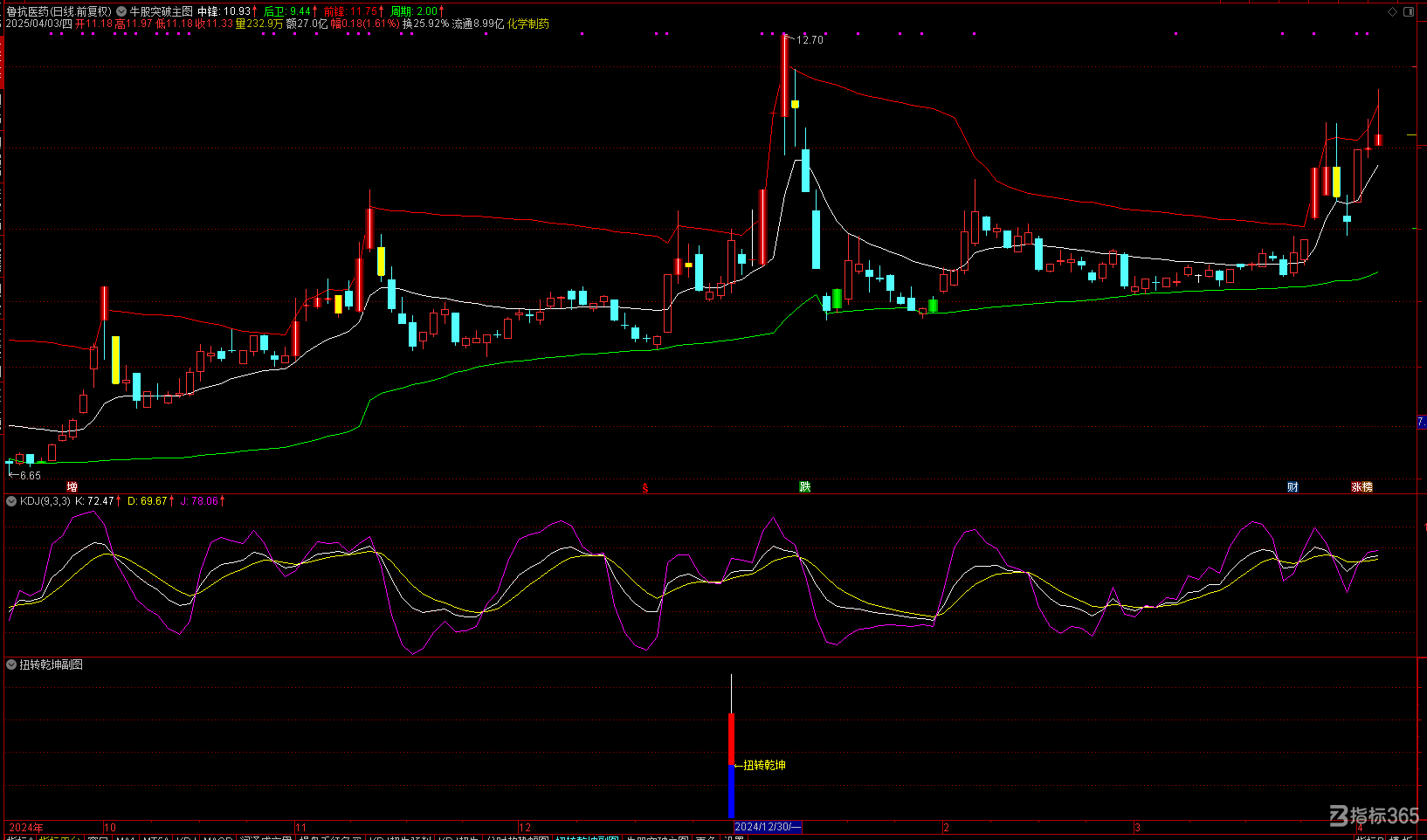
Task: Click the red S event marker
Action: click(645, 488)
